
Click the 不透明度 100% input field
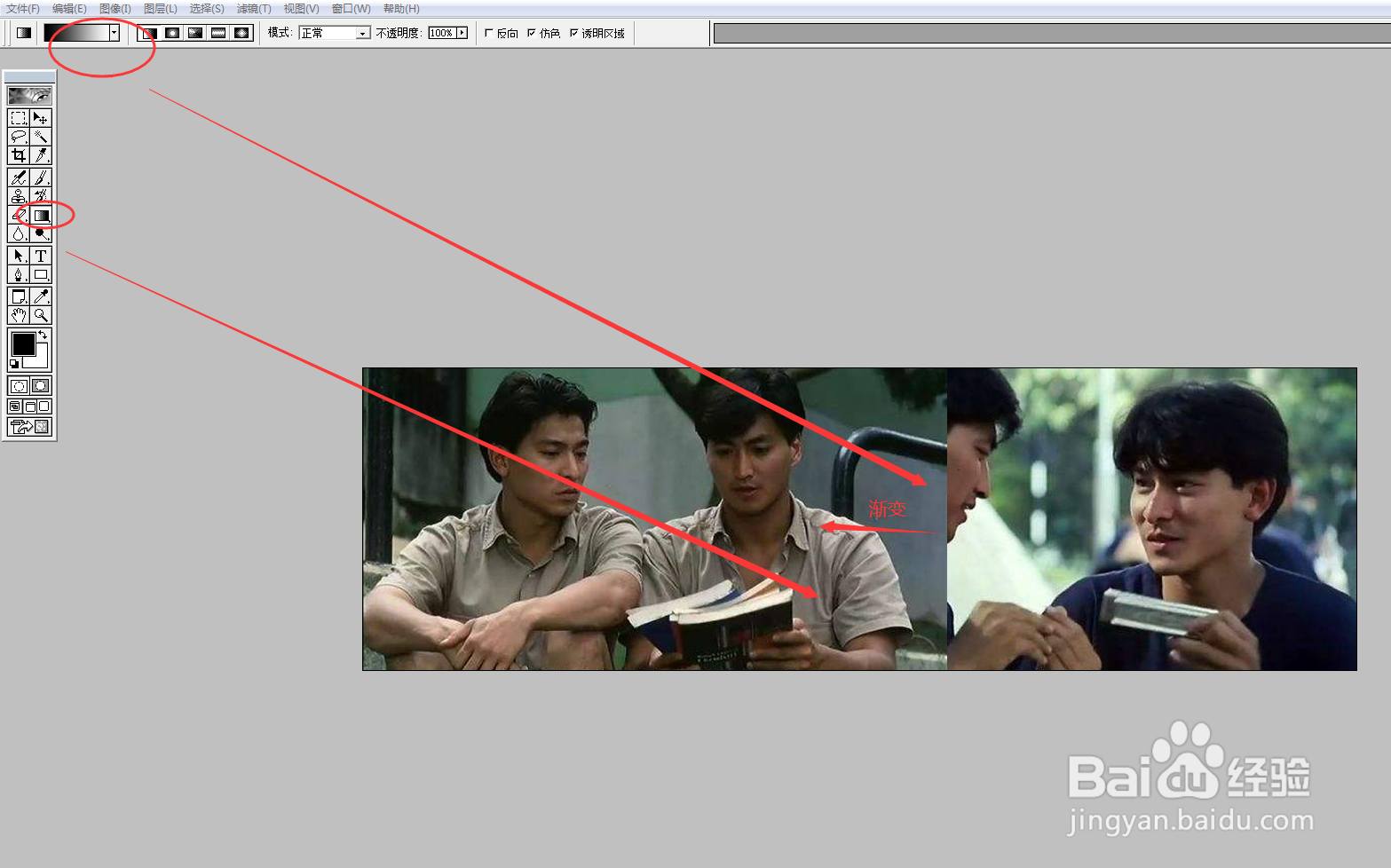pos(442,33)
